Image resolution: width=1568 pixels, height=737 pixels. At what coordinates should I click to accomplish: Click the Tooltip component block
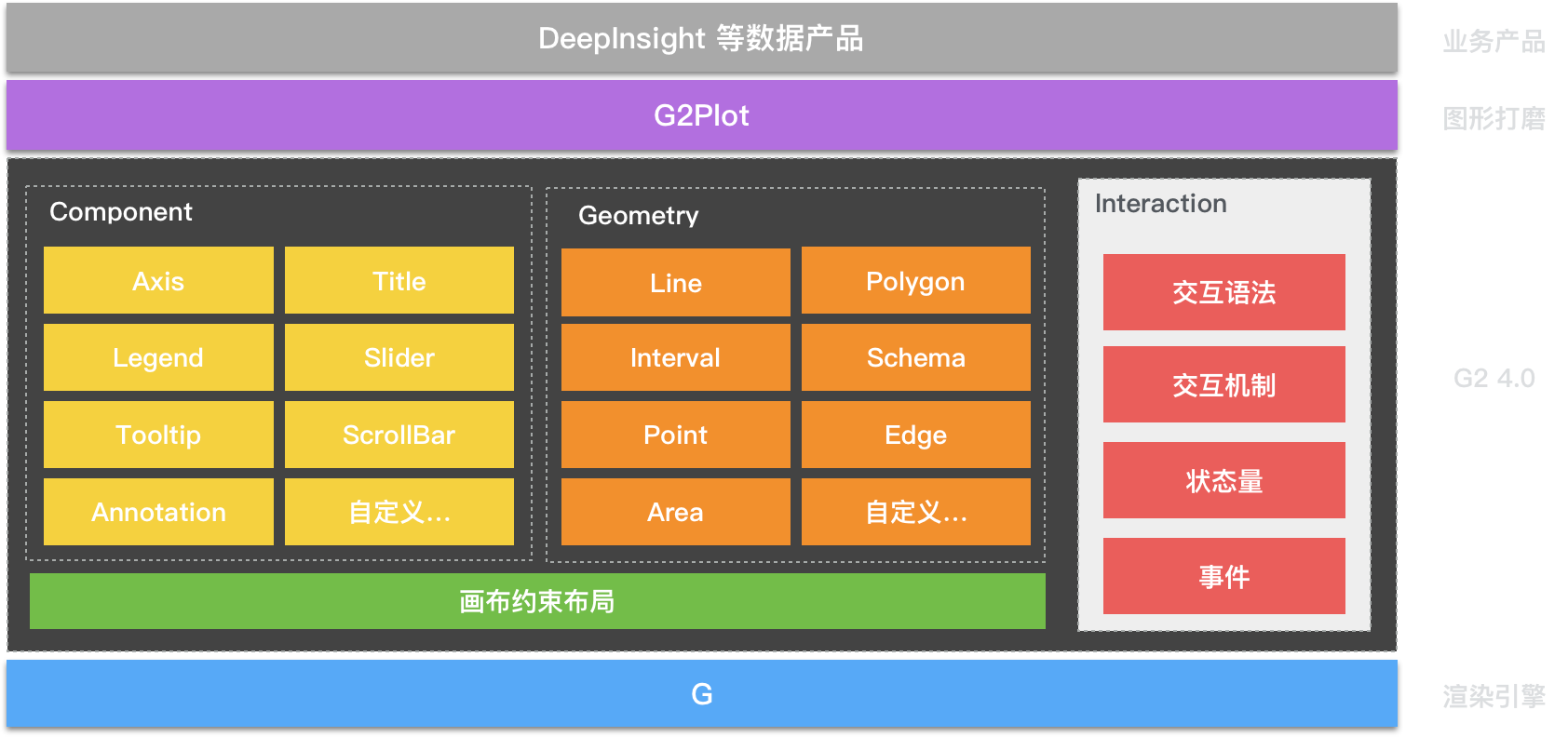click(x=158, y=435)
